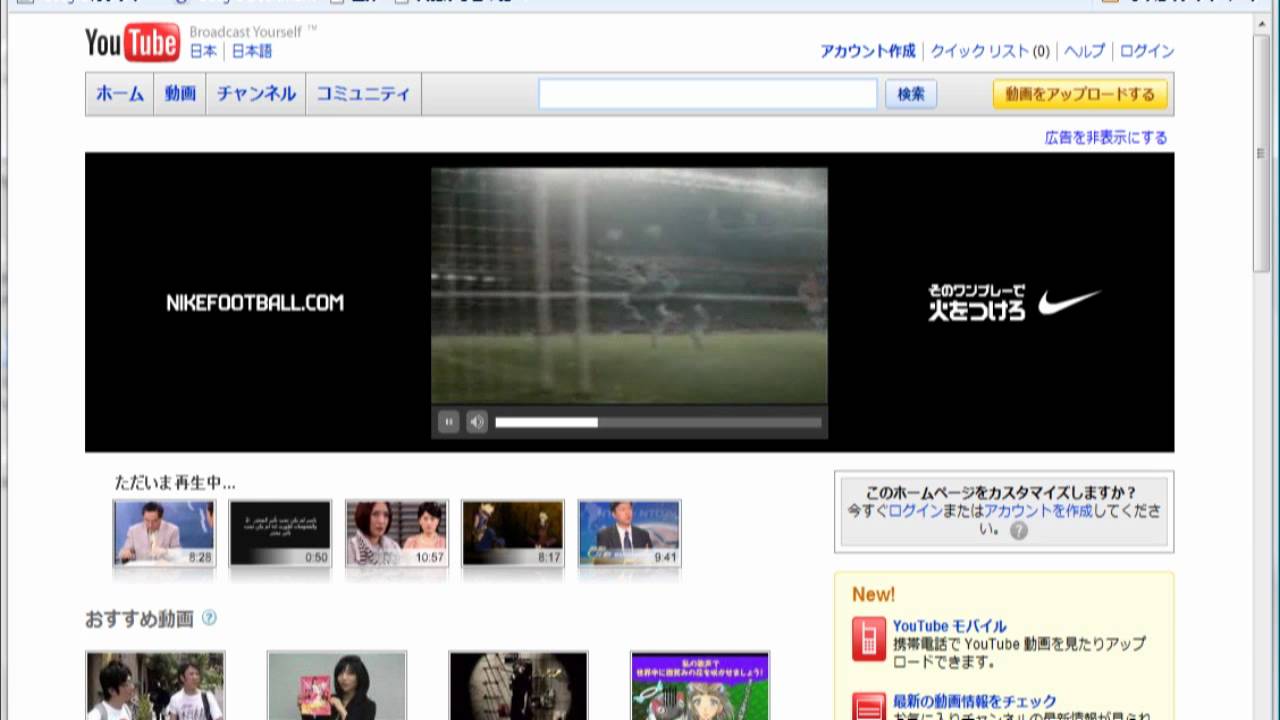Open the 9:41 video thumbnail

pos(629,534)
